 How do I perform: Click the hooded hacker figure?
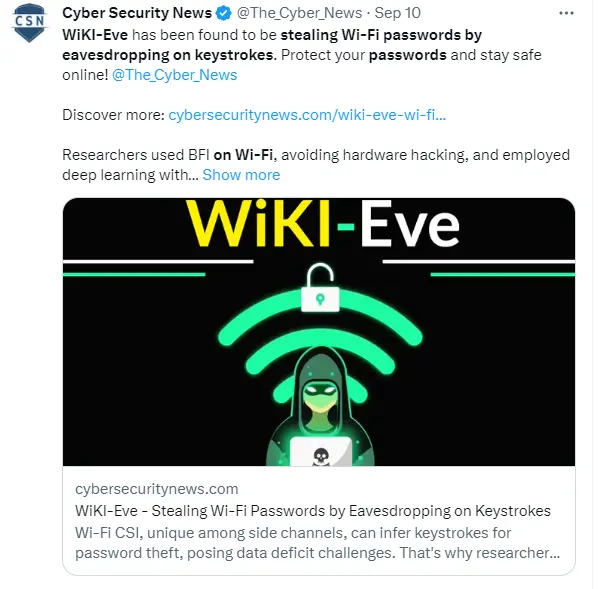[320, 407]
